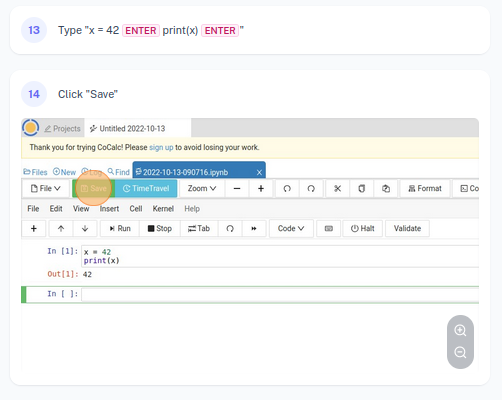Restart the kernel icon

[230, 228]
